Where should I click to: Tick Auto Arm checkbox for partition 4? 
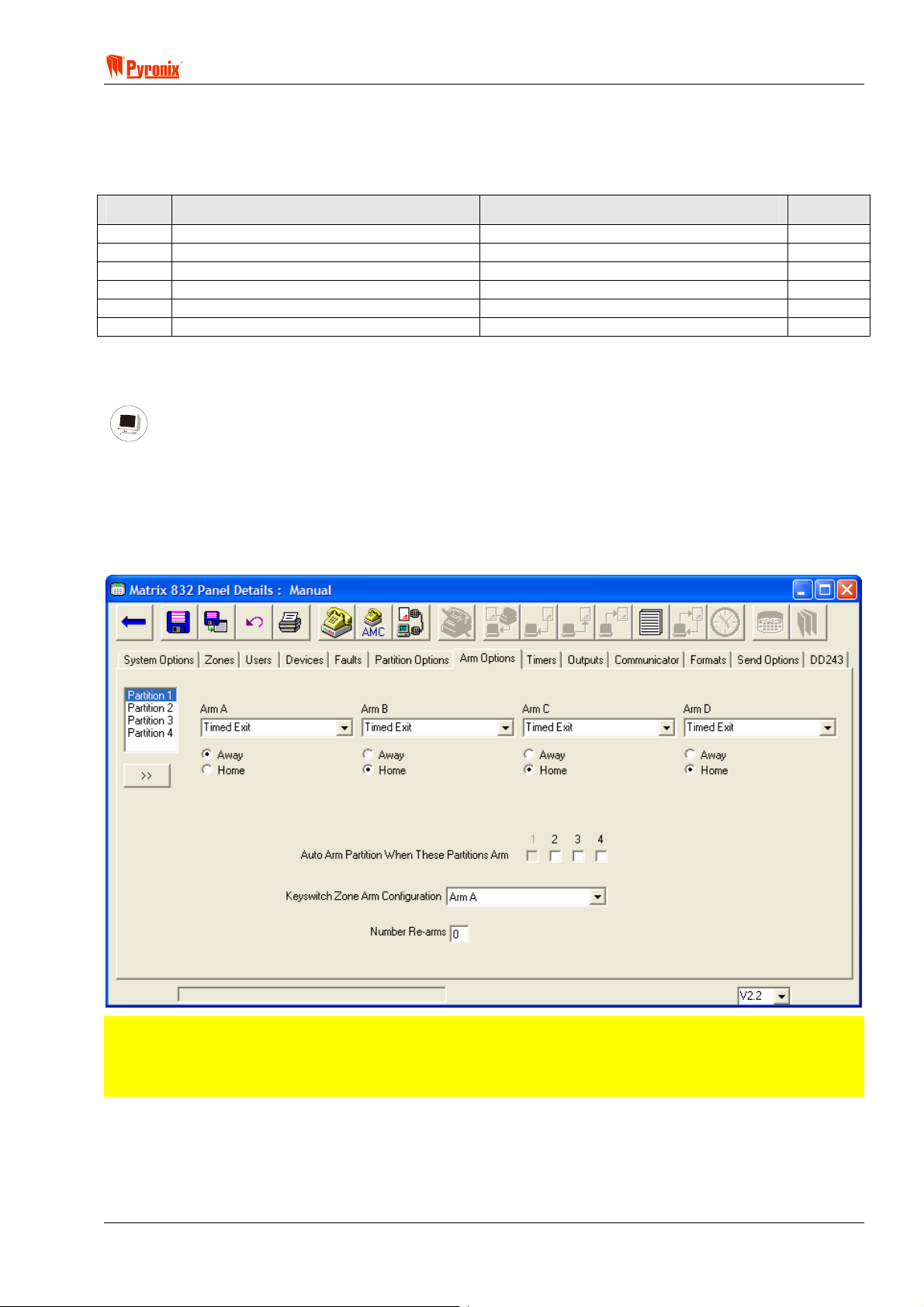(601, 856)
